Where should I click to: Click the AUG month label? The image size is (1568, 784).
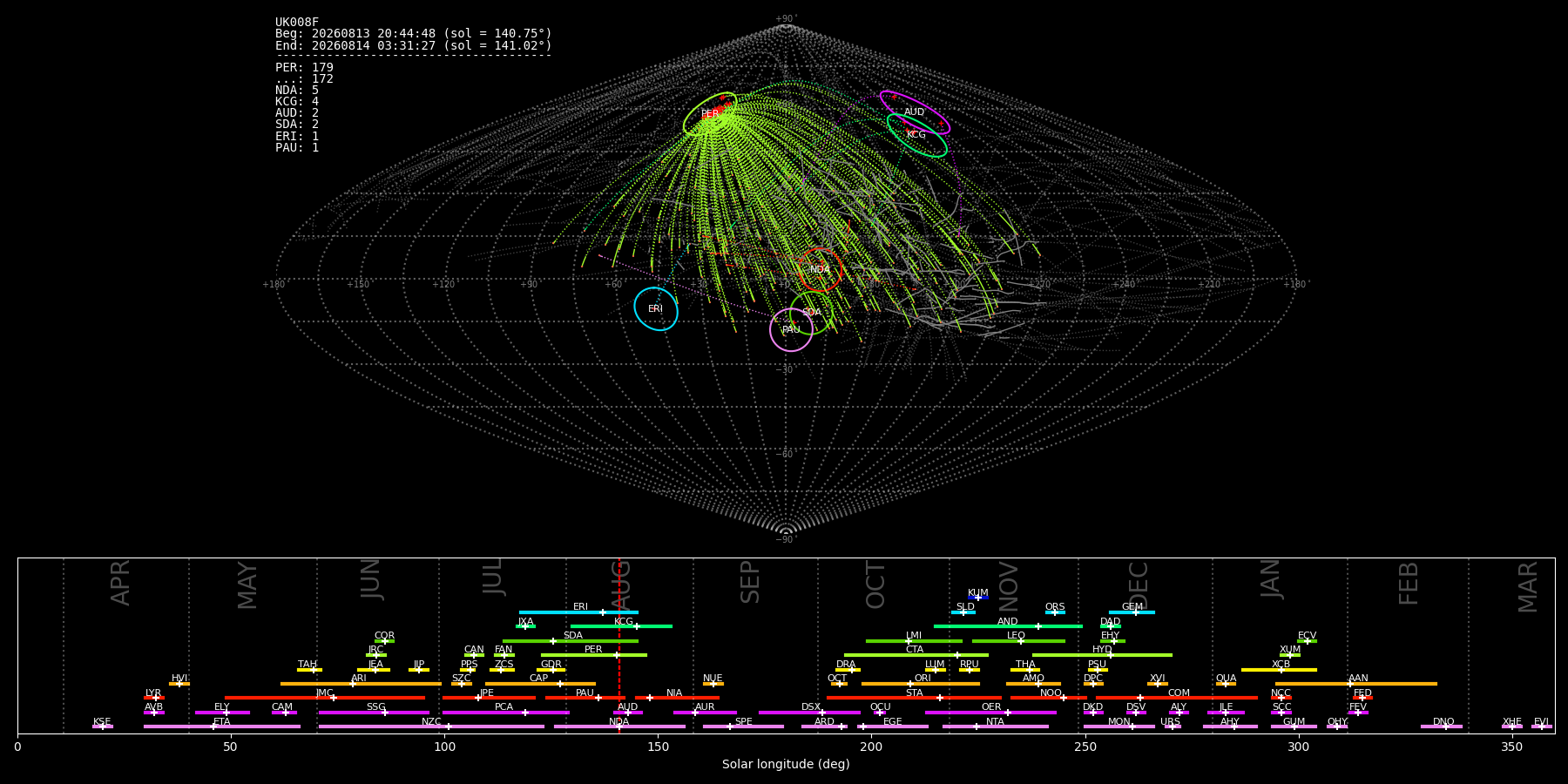(621, 583)
